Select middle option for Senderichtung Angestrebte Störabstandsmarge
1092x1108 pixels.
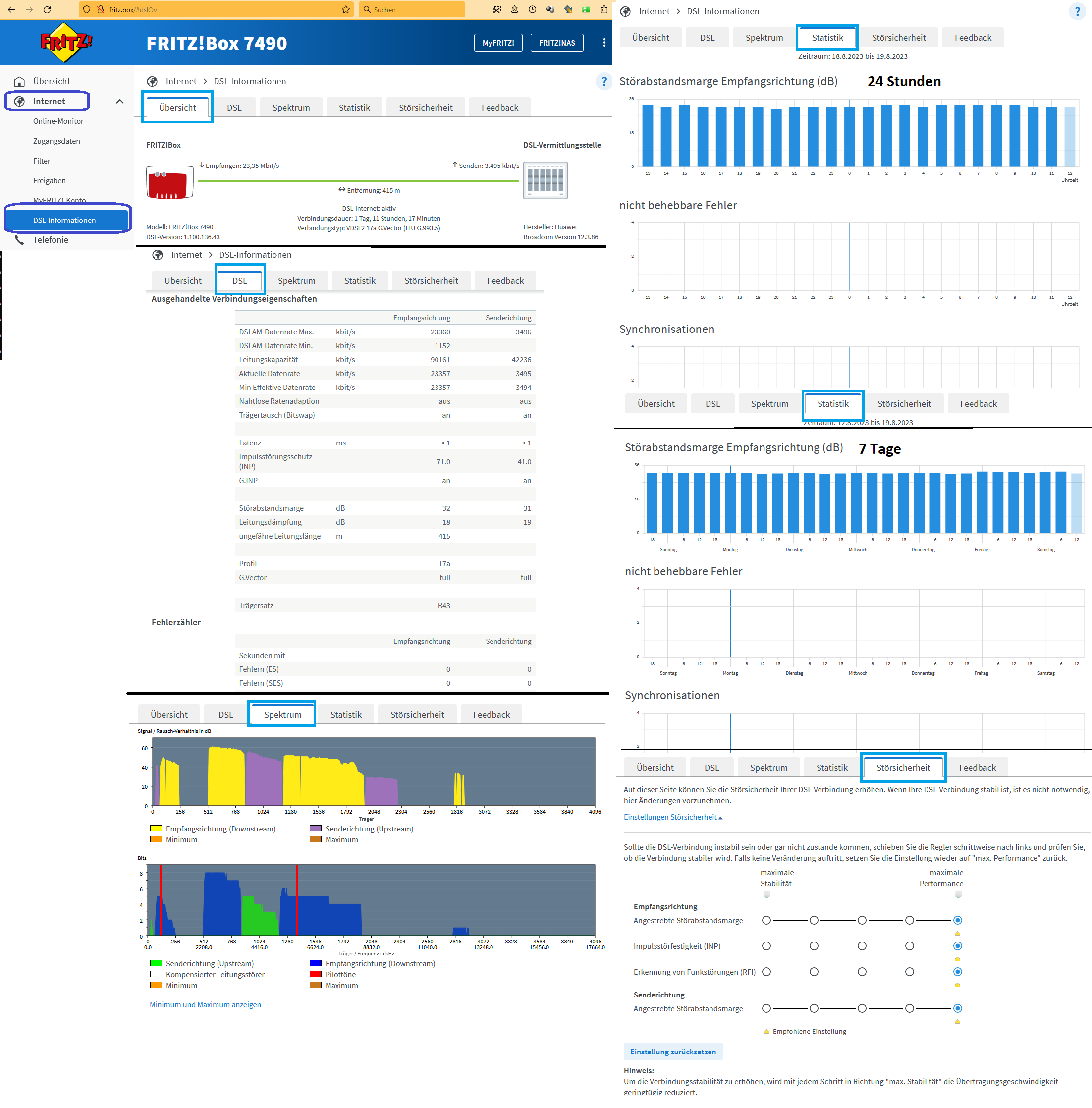tap(862, 1008)
